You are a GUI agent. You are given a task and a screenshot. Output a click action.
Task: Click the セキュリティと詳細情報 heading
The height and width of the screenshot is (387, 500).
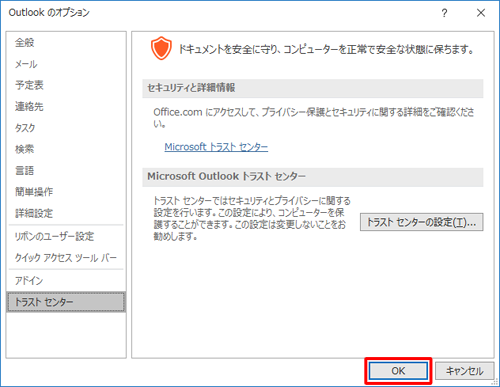191,88
